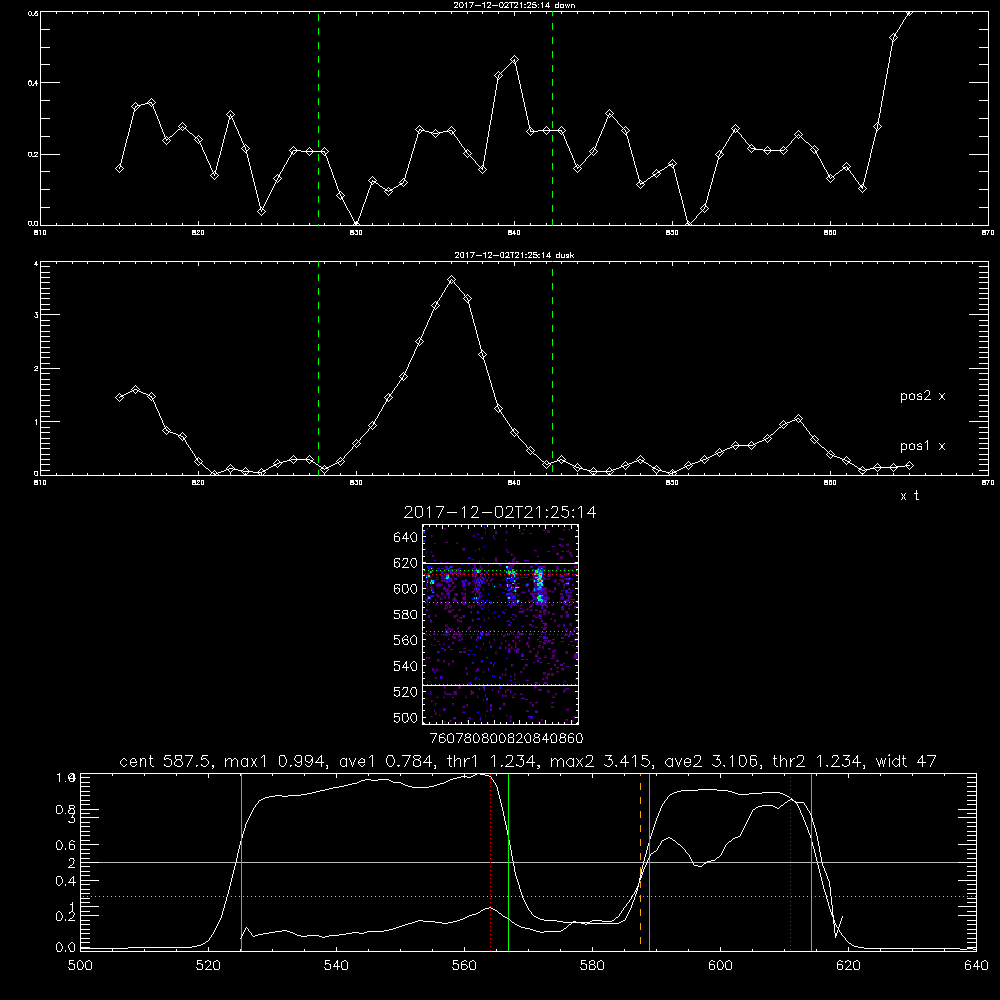Image resolution: width=1000 pixels, height=1000 pixels.
Task: Click the 'thr2 1.234' value
Action: [818, 761]
